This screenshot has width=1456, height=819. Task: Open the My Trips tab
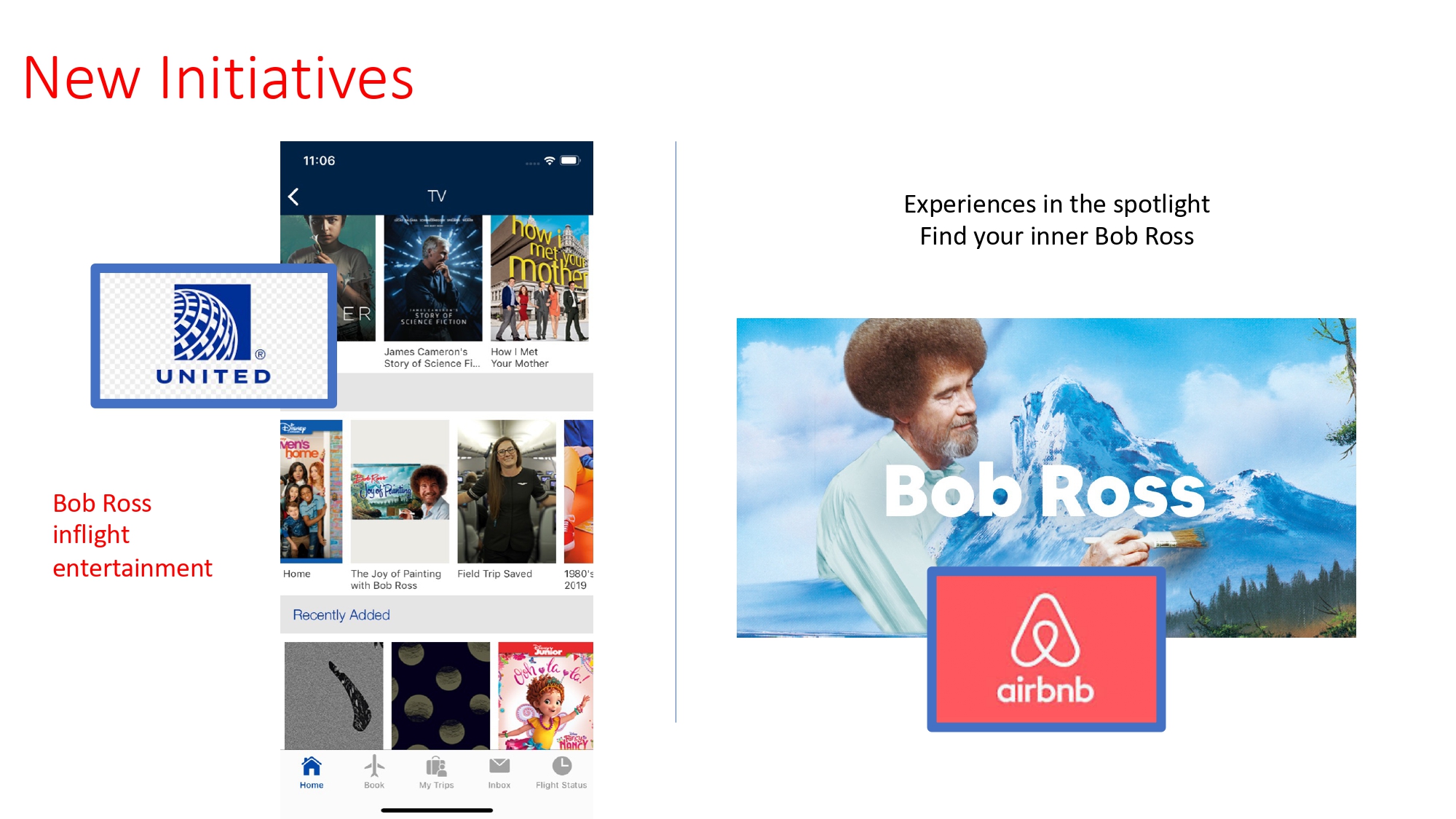tap(436, 772)
